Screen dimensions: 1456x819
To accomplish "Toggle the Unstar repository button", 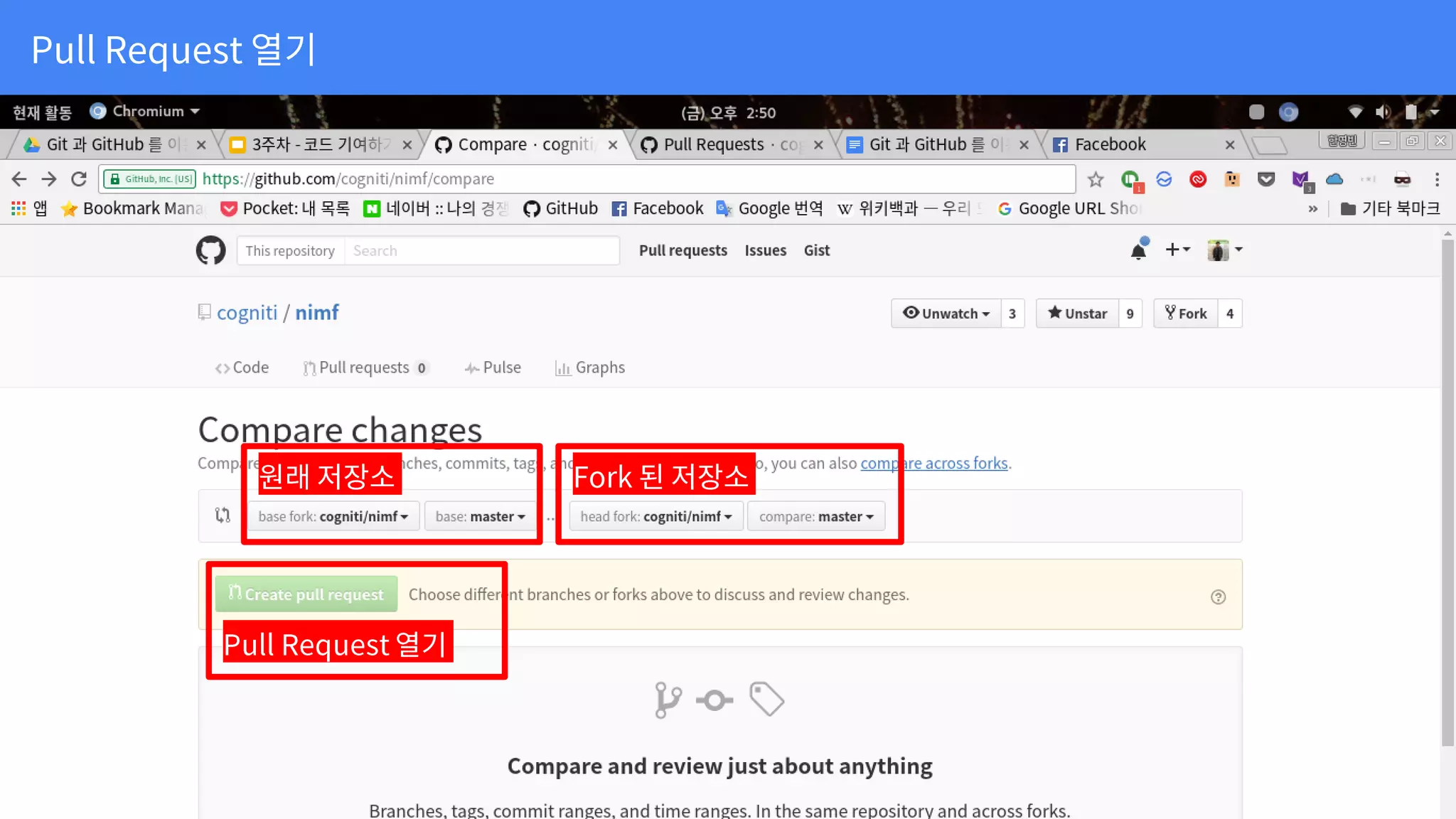I will click(1077, 314).
